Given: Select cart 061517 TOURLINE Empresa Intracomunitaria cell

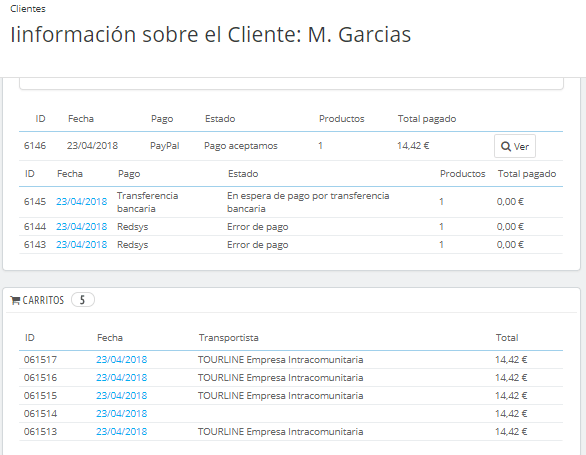Looking at the screenshot, I should click(280, 360).
